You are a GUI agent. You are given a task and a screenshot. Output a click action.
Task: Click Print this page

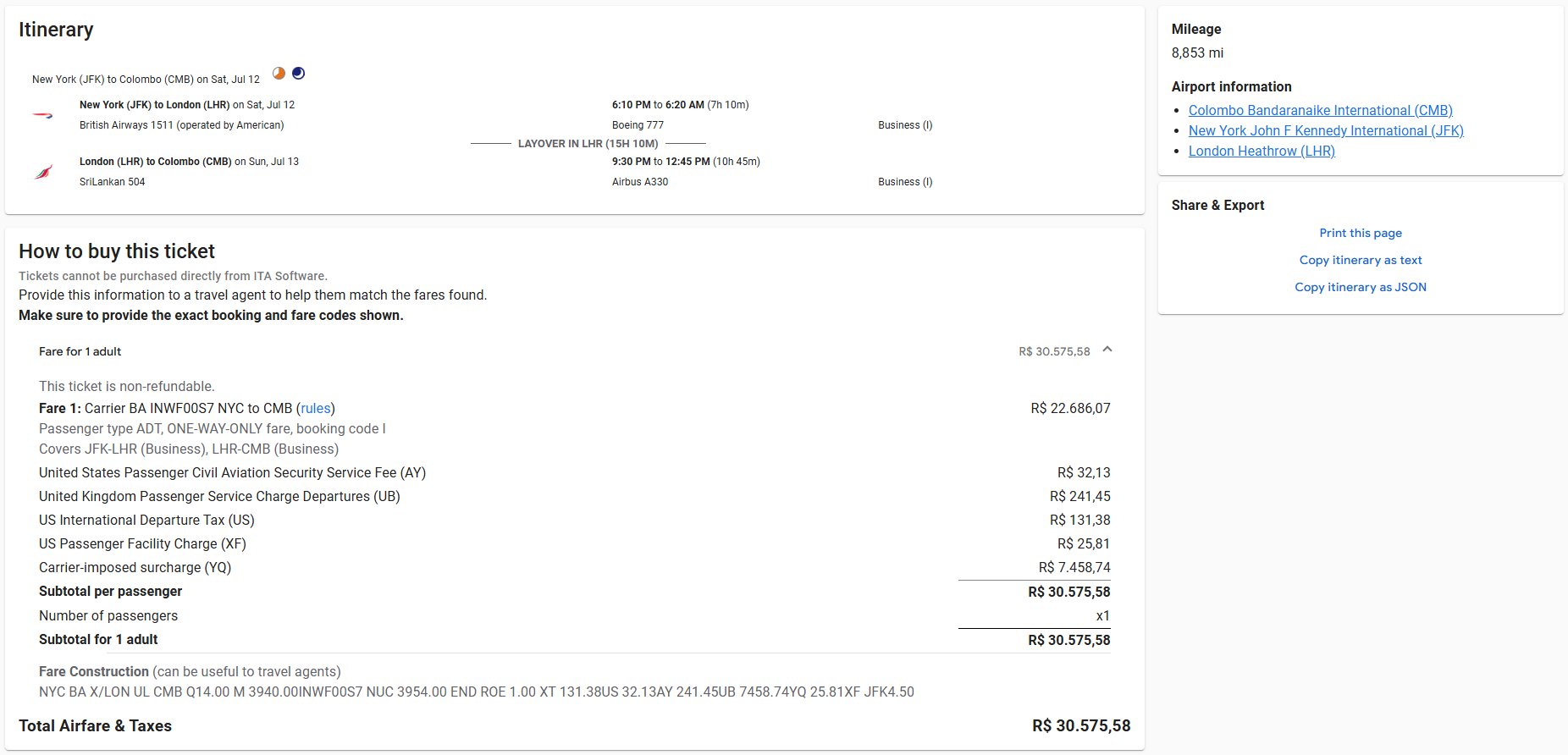click(x=1360, y=233)
